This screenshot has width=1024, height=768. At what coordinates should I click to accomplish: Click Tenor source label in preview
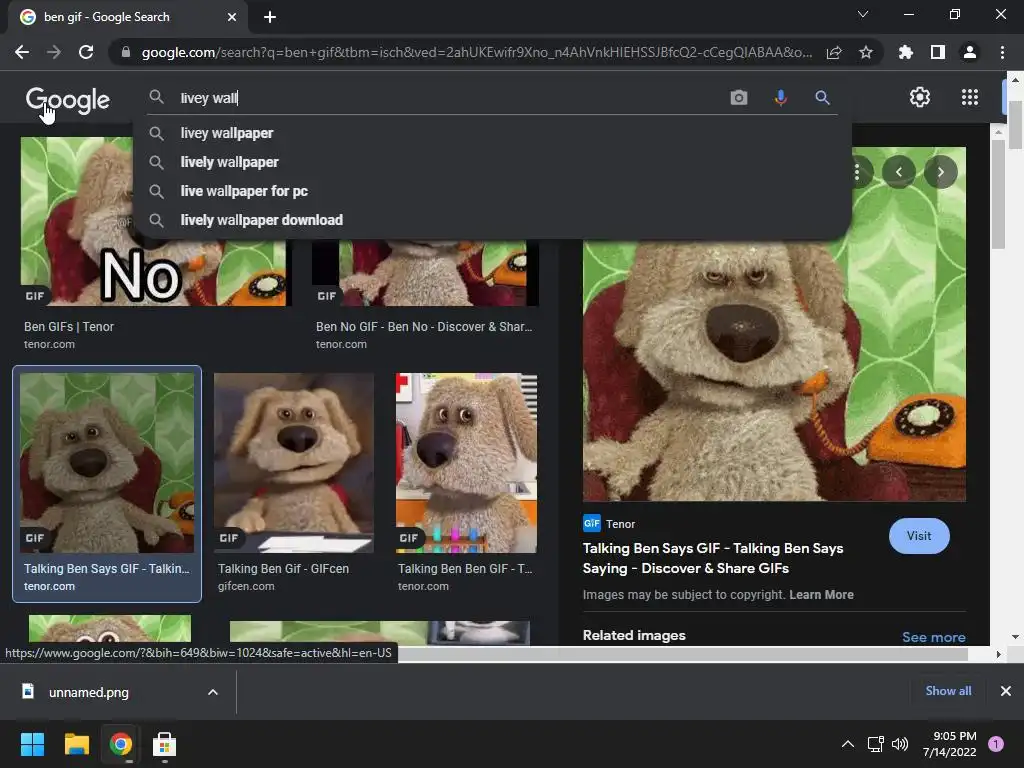point(620,524)
